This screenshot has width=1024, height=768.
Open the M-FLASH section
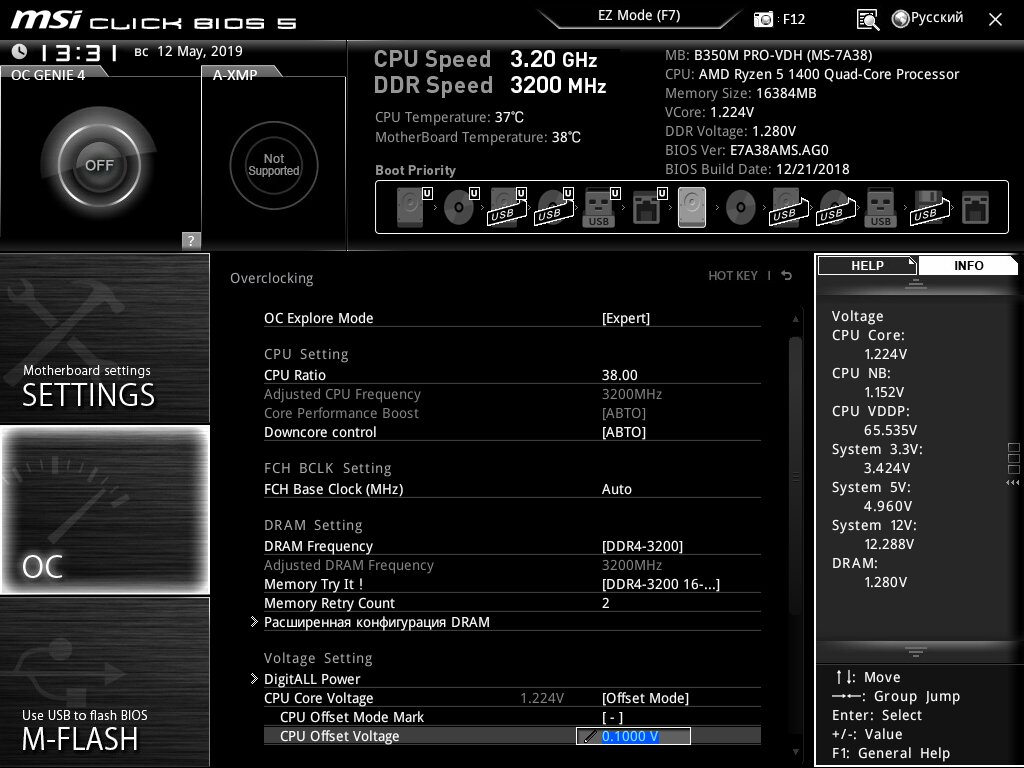(104, 680)
